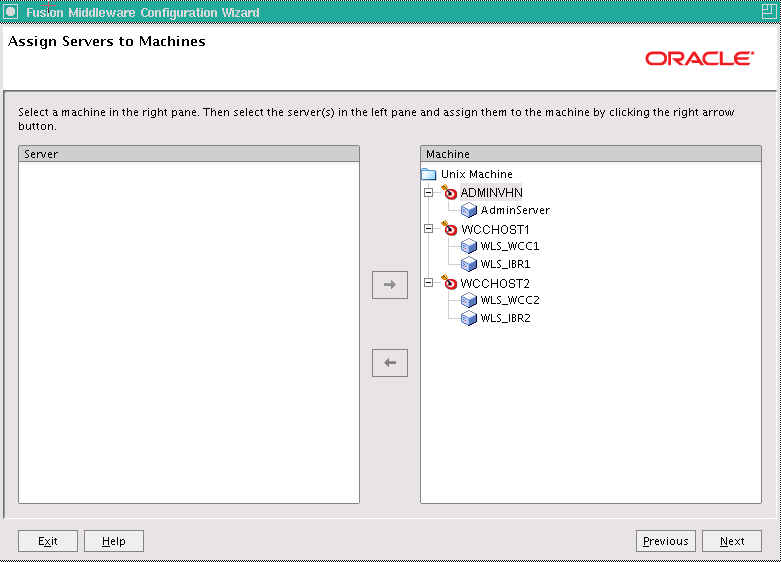
Task: Click the WCCHOST2 machine icon
Action: click(449, 282)
